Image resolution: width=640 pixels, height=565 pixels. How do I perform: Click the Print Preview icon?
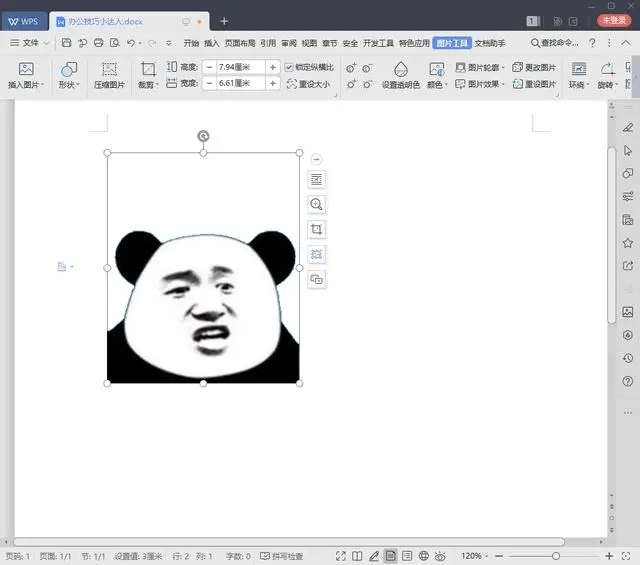coord(115,42)
